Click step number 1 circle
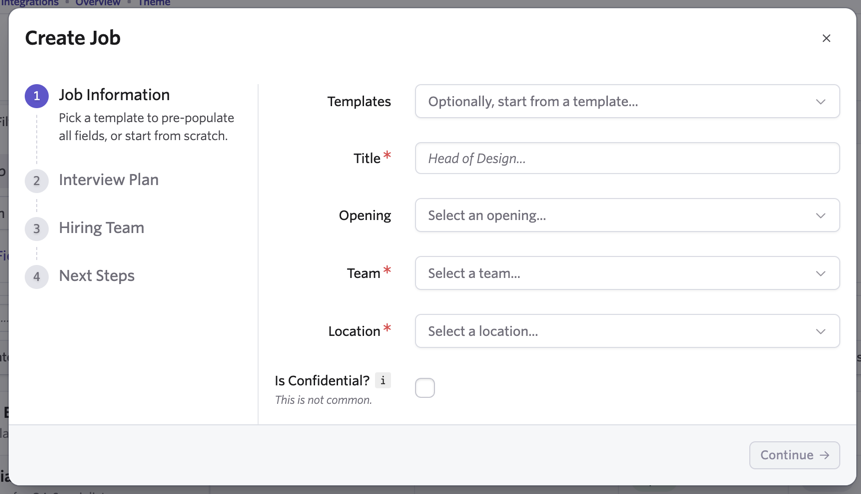 pyautogui.click(x=37, y=96)
